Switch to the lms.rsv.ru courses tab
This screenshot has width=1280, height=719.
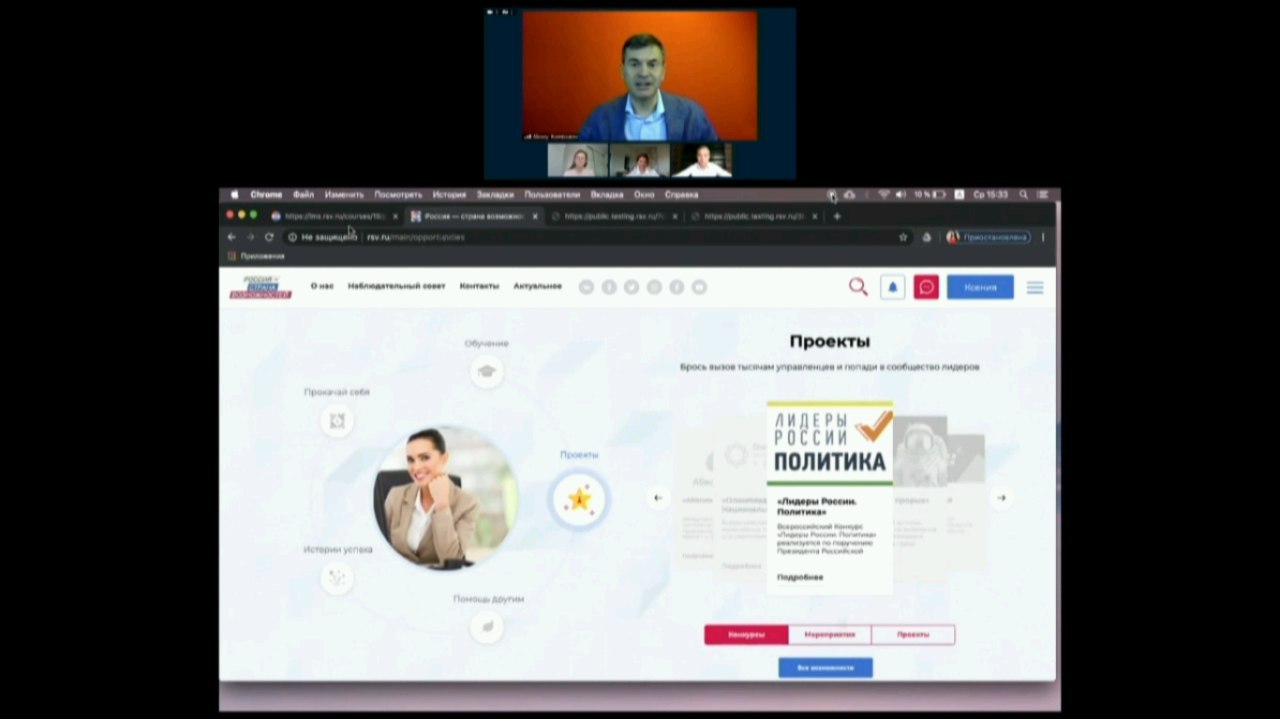334,216
